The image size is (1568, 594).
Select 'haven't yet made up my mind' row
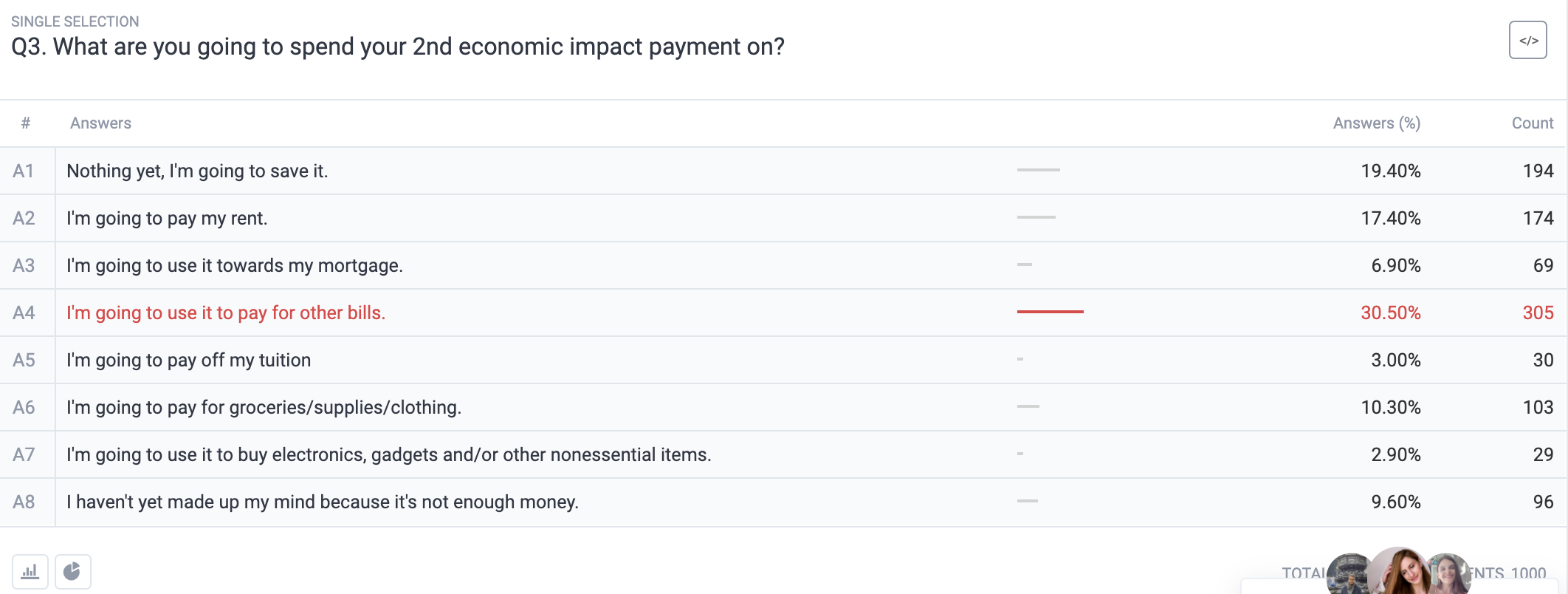click(783, 502)
